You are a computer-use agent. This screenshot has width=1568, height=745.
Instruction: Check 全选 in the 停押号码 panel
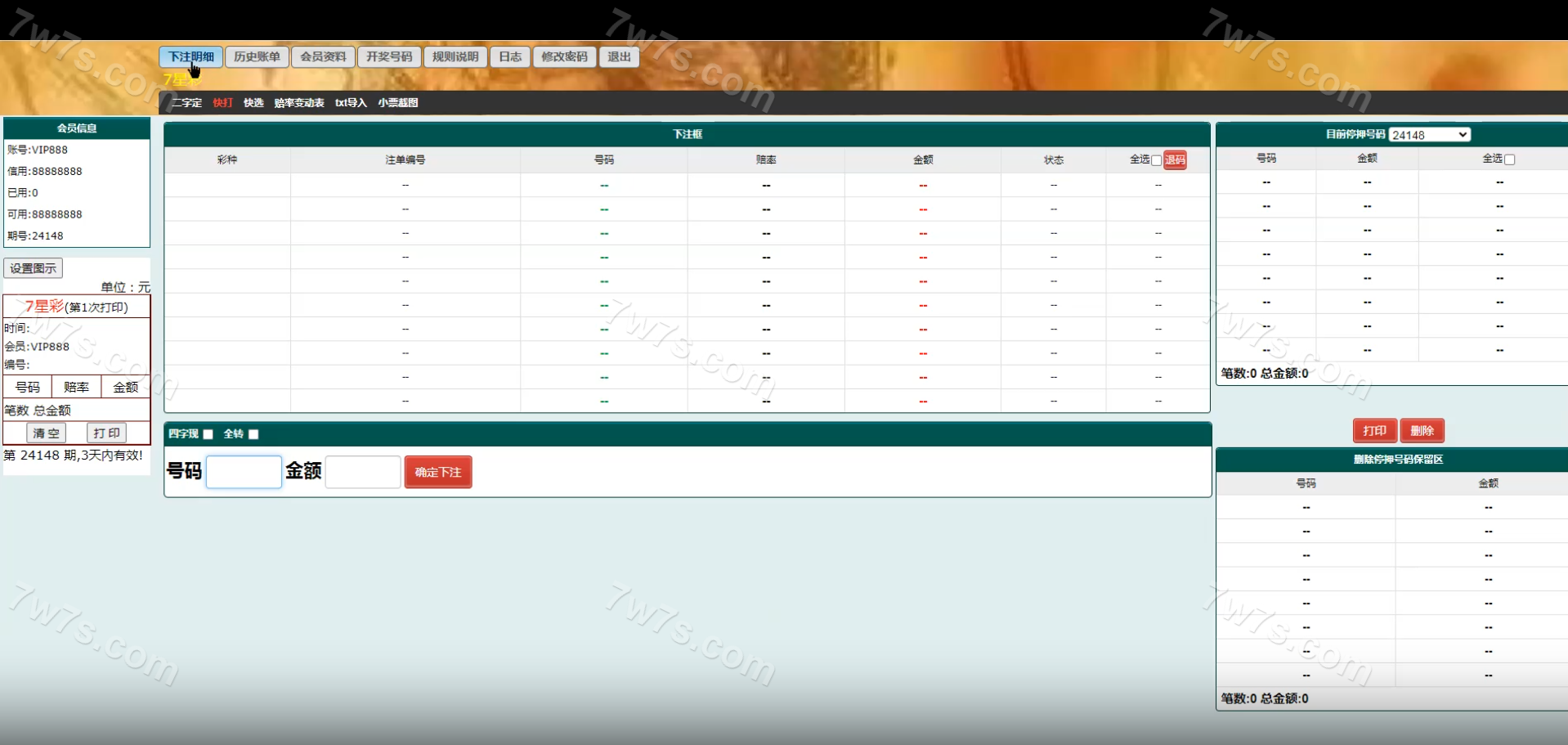pyautogui.click(x=1509, y=159)
